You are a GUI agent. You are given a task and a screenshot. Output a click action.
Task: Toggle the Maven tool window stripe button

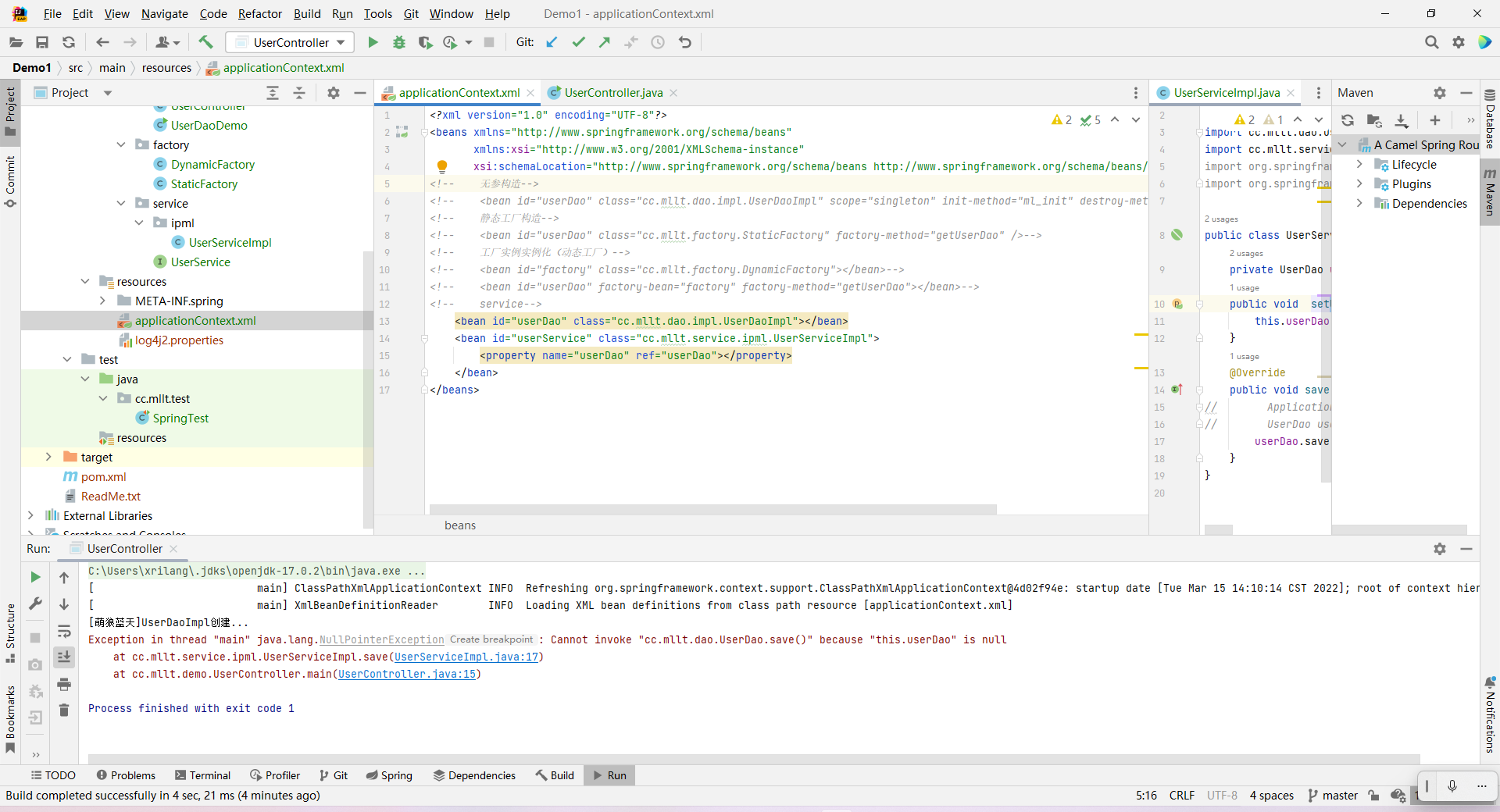point(1490,192)
